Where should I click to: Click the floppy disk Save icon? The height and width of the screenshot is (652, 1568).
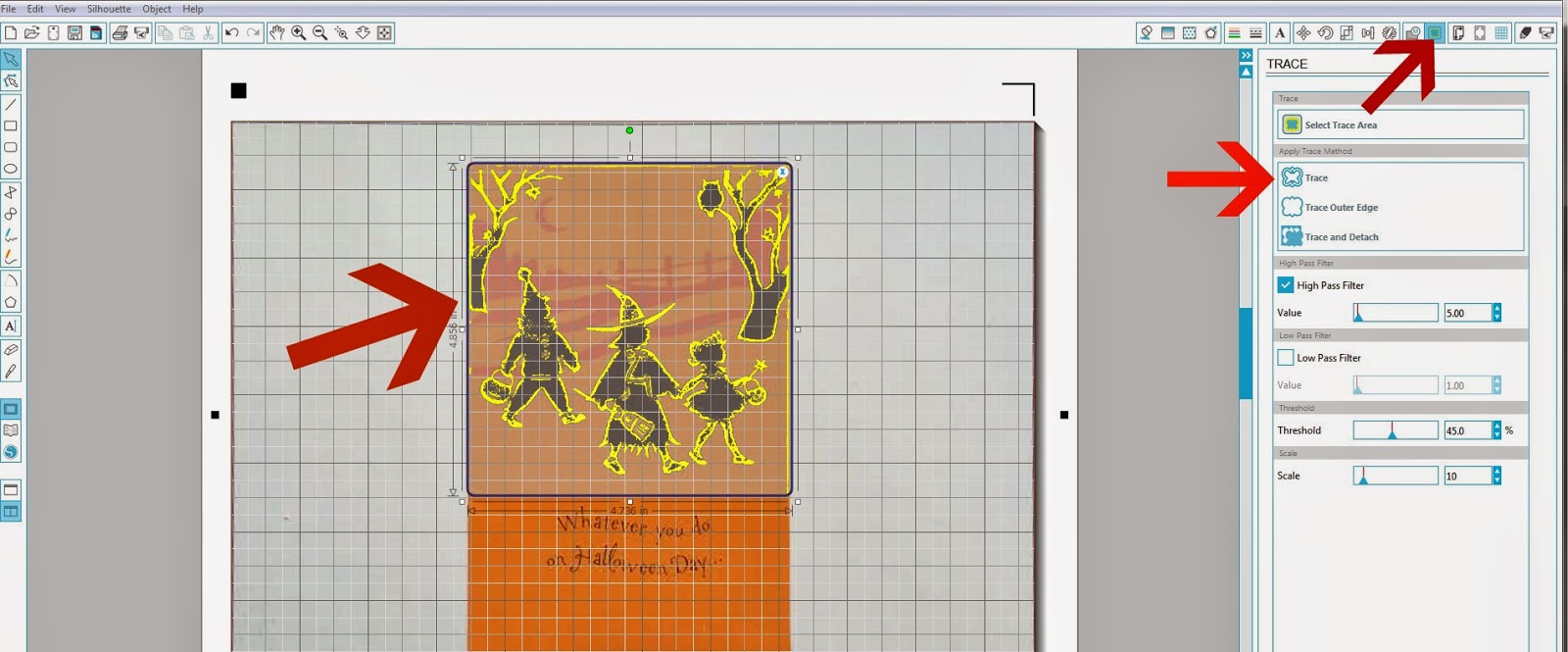point(74,32)
